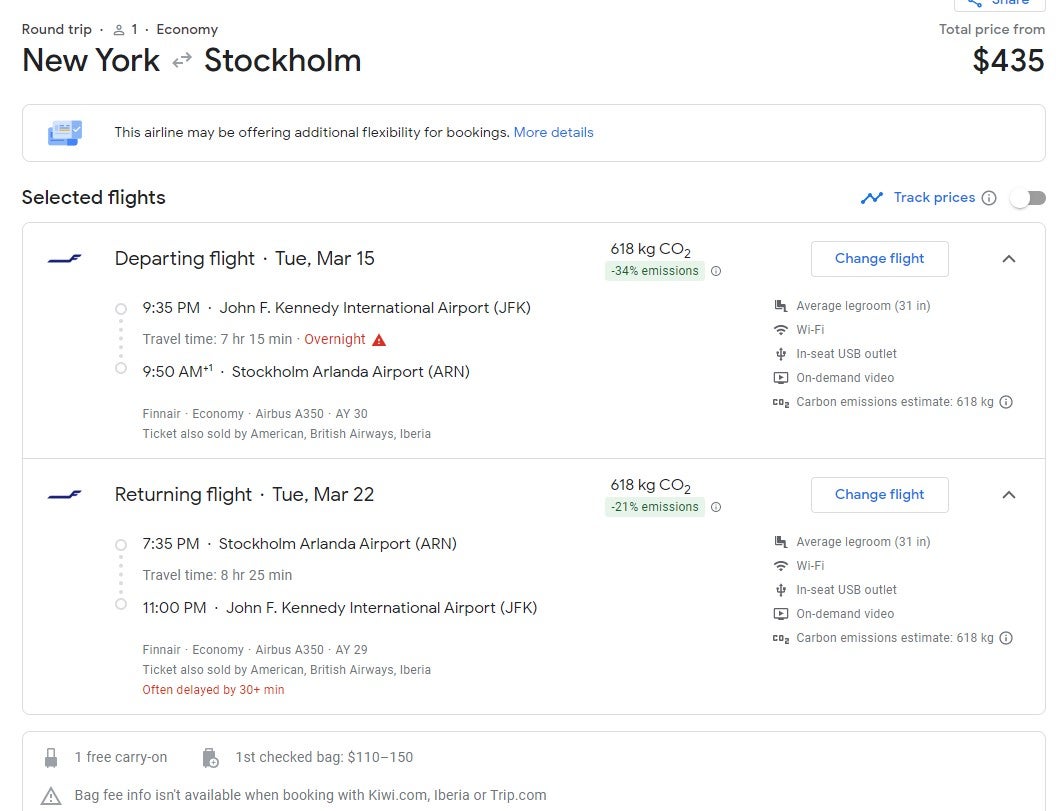Click the Finnair AY 29 flight info line
1059x811 pixels.
coord(255,650)
